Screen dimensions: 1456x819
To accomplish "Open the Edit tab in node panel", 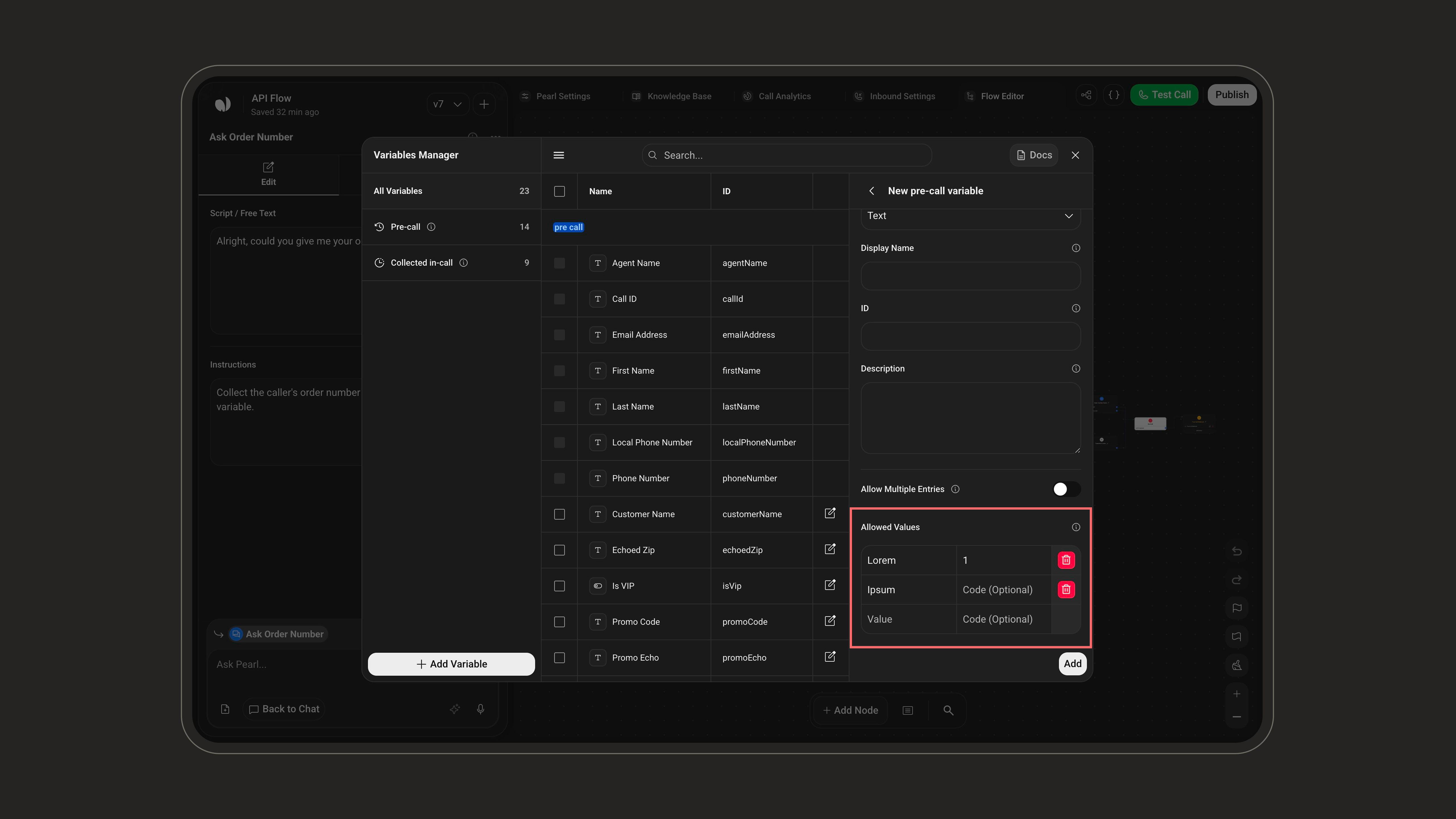I will 268,174.
